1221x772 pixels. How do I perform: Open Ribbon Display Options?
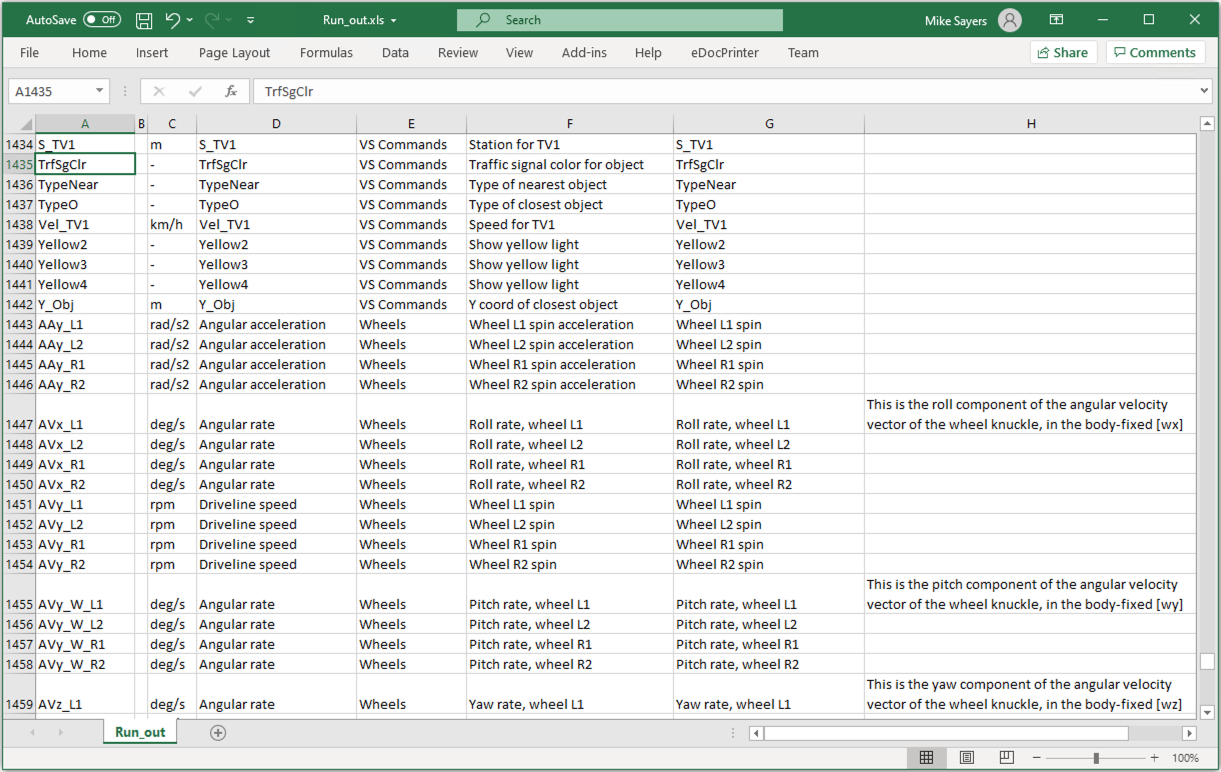tap(1056, 20)
